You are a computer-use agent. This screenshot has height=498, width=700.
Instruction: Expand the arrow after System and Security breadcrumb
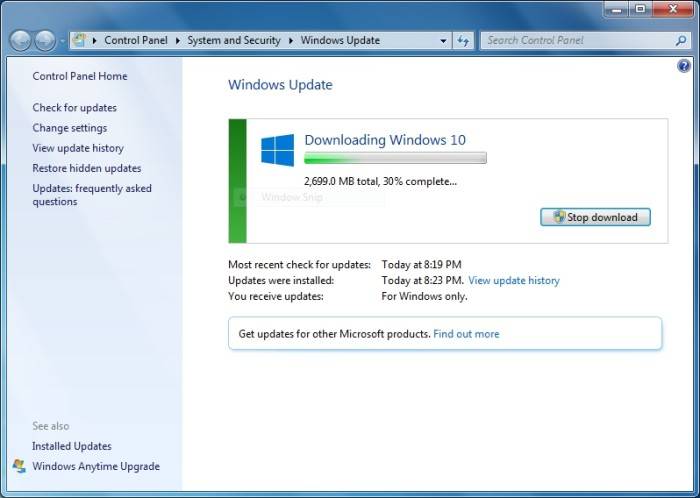tap(292, 41)
